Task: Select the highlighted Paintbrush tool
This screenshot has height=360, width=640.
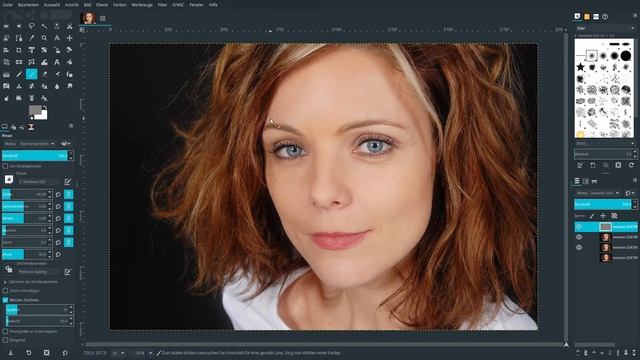Action: pos(31,74)
